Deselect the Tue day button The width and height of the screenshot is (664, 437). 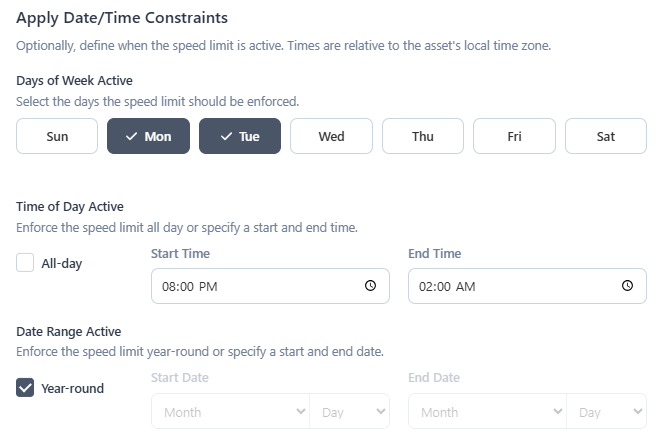[240, 136]
